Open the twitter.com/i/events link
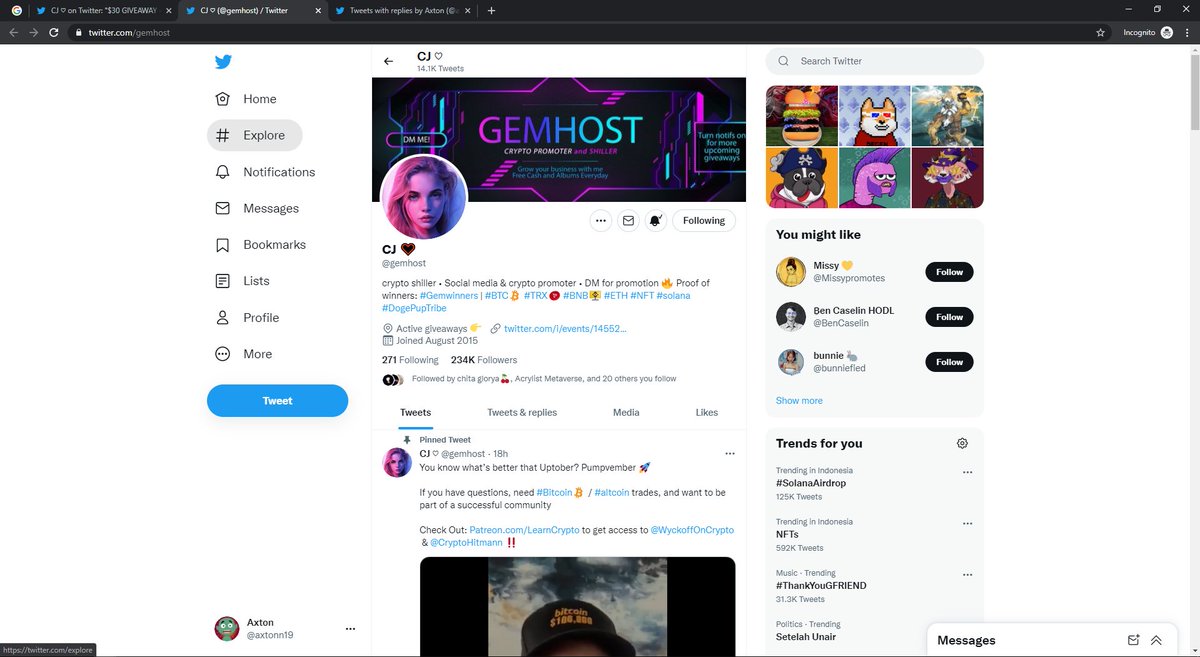This screenshot has height=657, width=1200. [565, 328]
